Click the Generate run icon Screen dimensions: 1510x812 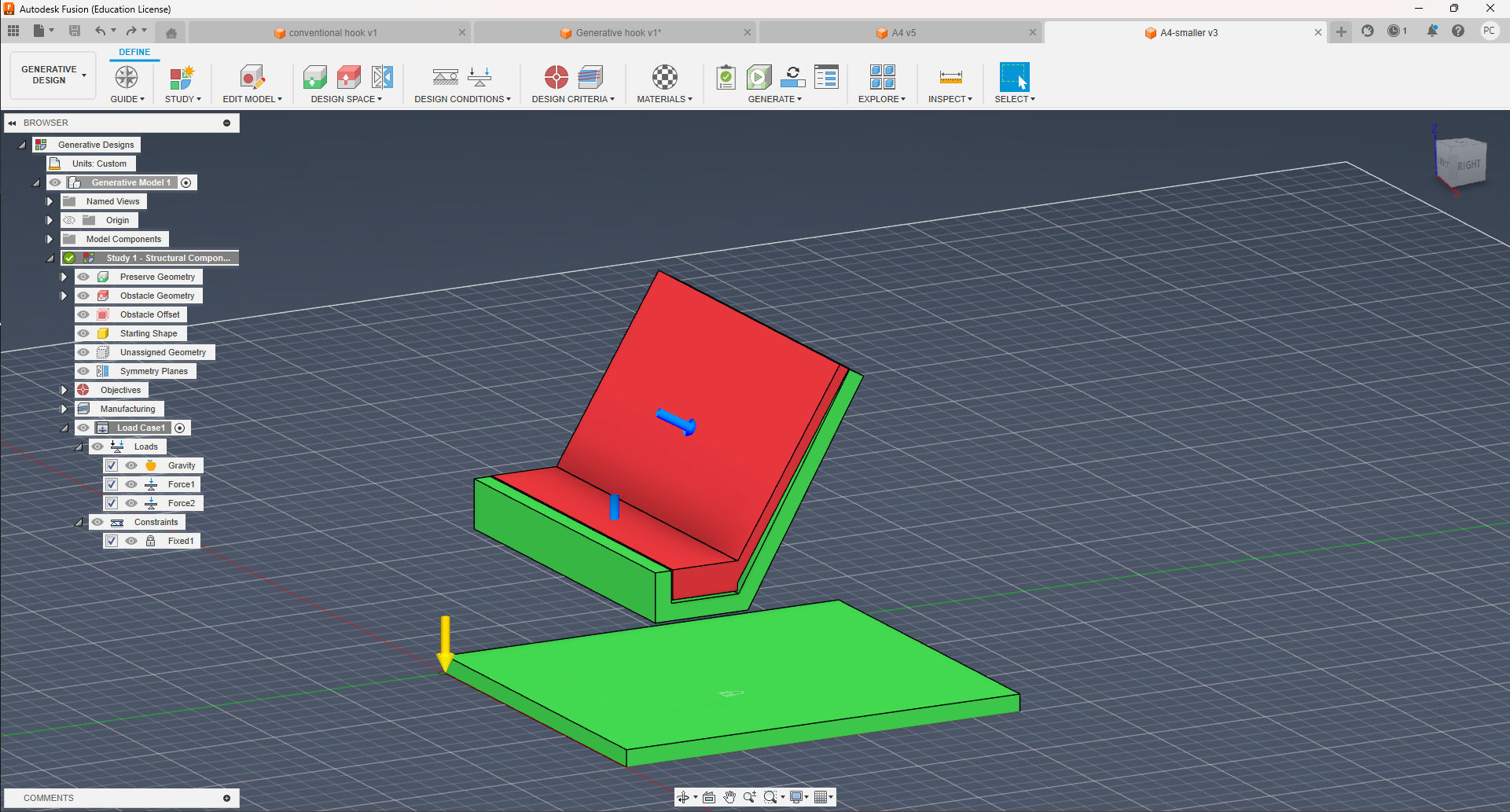759,77
